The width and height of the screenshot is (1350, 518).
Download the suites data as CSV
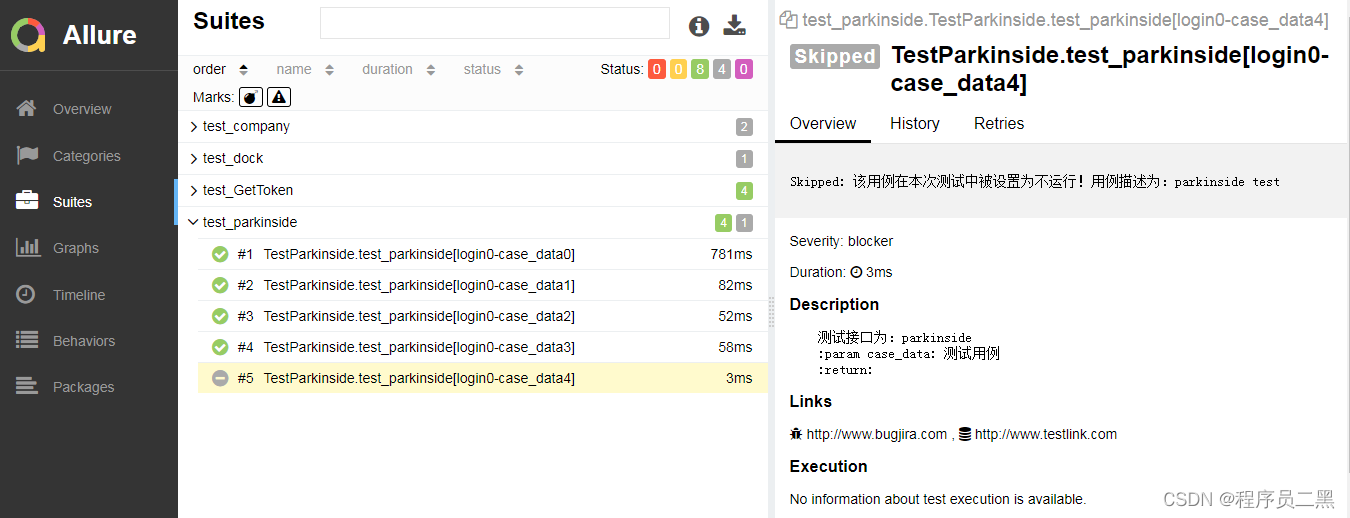tap(735, 25)
